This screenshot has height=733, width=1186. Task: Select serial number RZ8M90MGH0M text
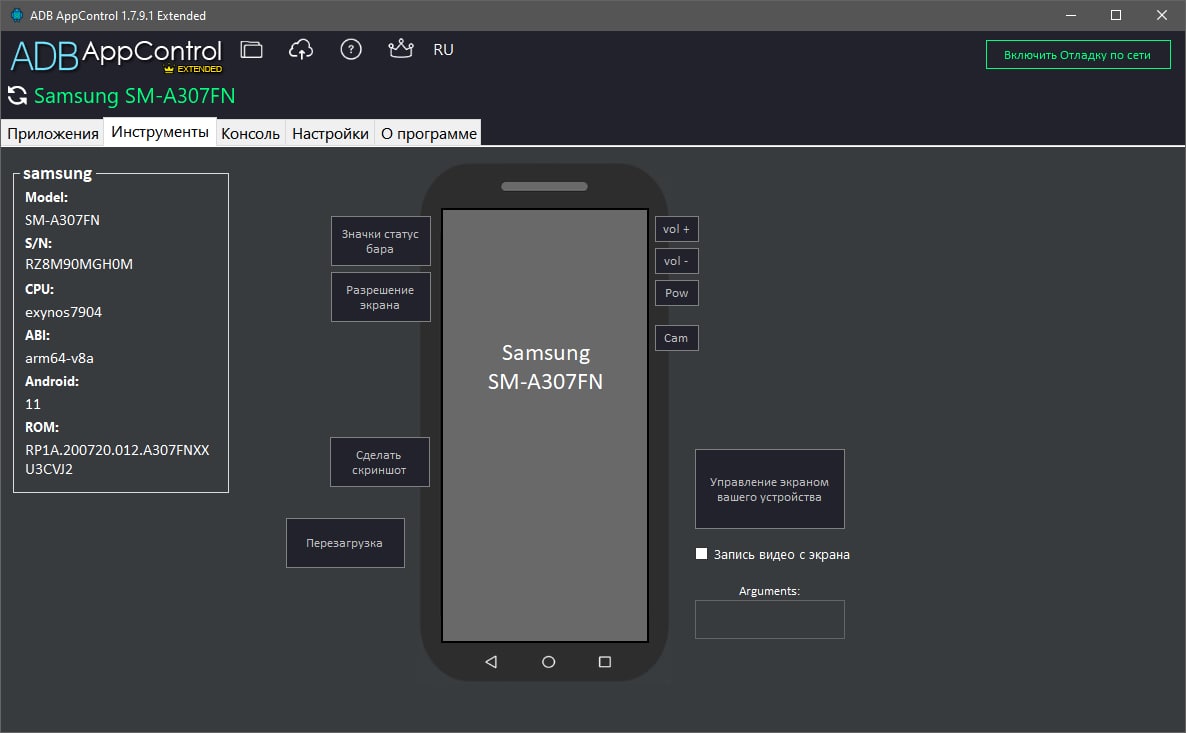[79, 264]
